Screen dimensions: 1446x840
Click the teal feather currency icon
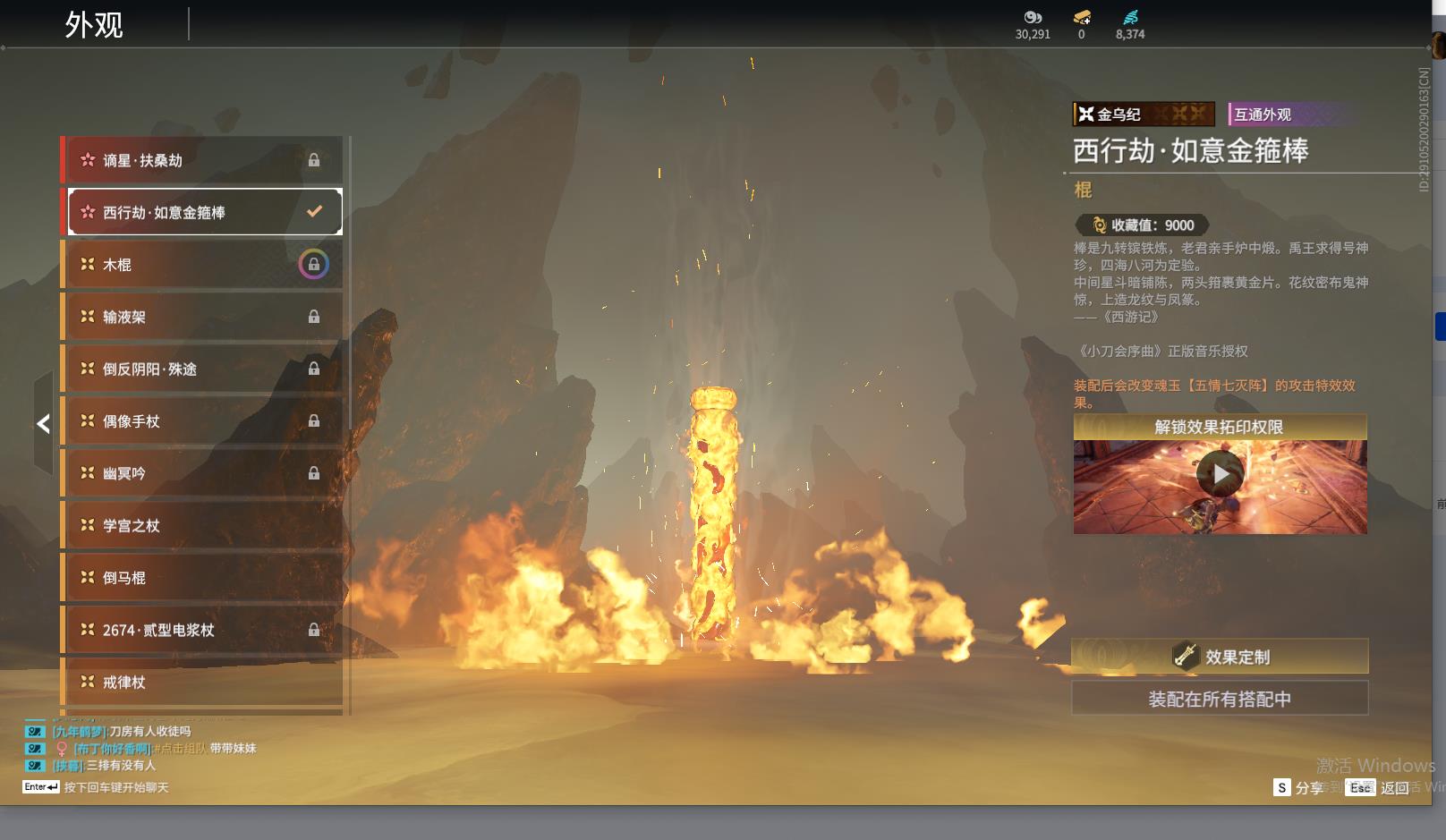(x=1130, y=17)
